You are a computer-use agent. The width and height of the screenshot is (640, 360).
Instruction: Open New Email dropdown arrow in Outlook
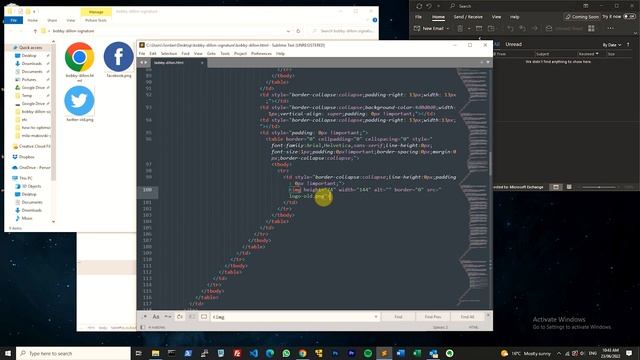(448, 29)
